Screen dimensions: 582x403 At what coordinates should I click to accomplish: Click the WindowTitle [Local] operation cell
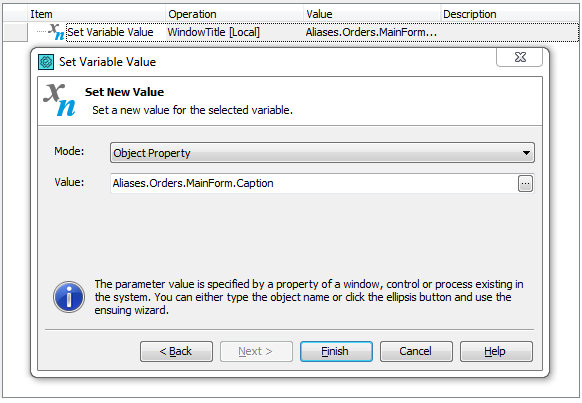213,32
